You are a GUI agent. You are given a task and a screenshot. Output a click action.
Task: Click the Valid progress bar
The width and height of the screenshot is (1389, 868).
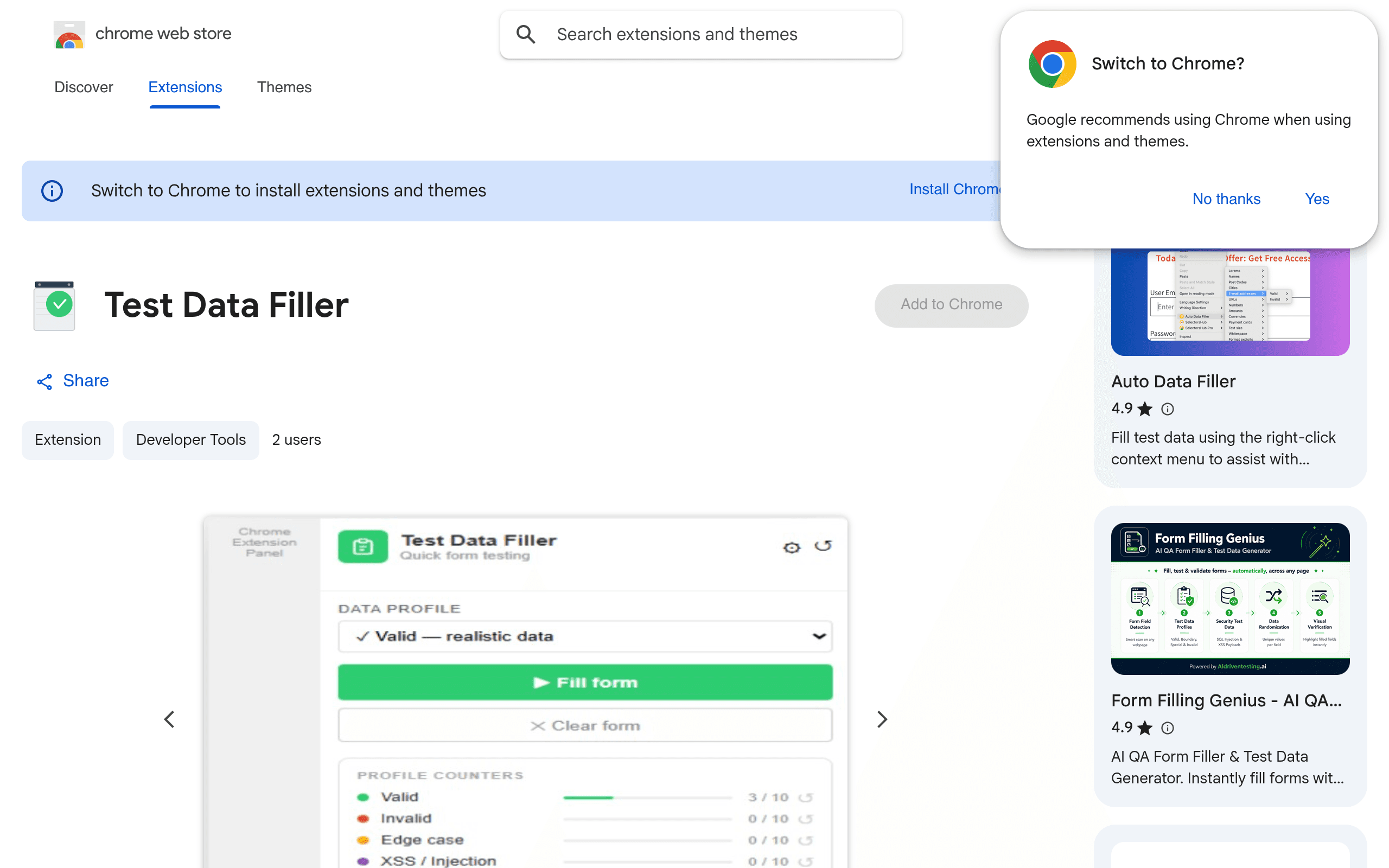(x=647, y=797)
